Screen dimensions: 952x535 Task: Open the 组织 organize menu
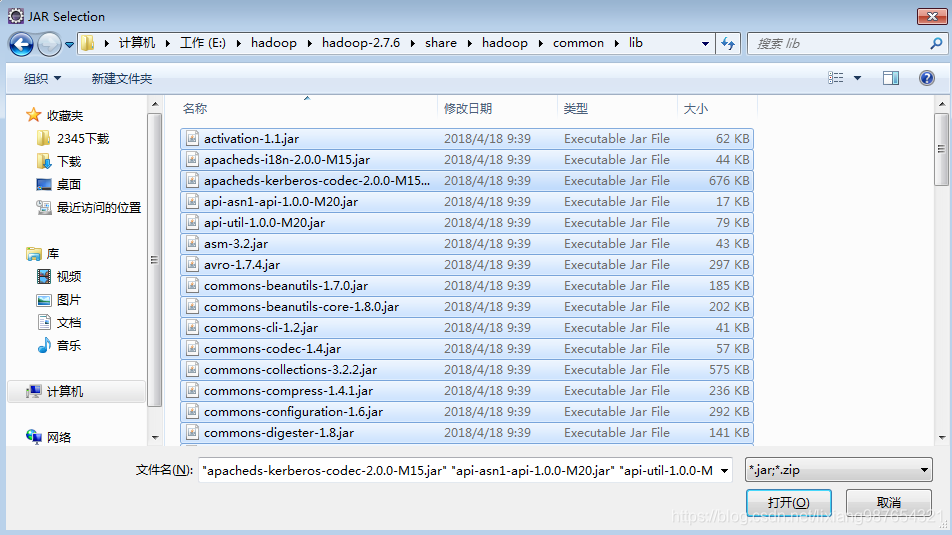point(42,78)
